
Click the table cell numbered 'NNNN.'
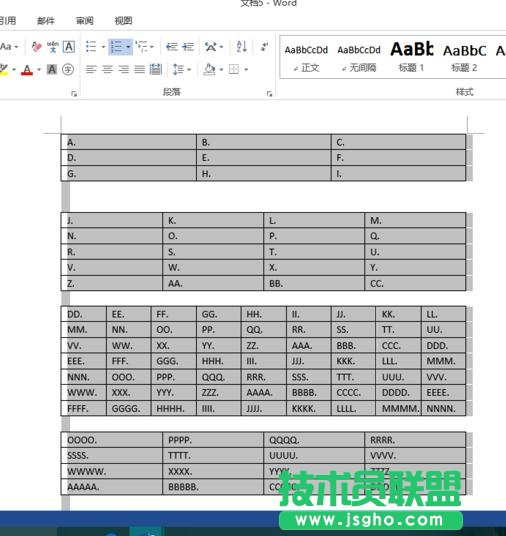pos(443,408)
